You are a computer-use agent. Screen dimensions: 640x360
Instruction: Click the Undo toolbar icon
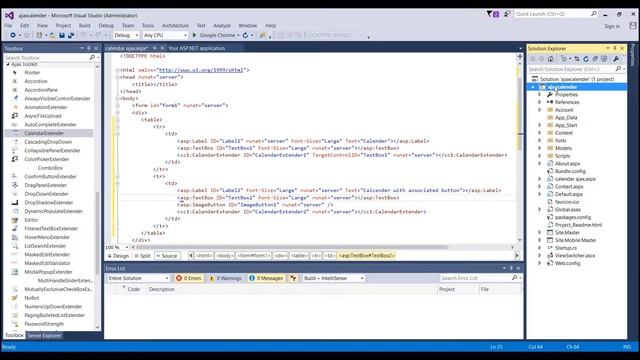(x=83, y=36)
